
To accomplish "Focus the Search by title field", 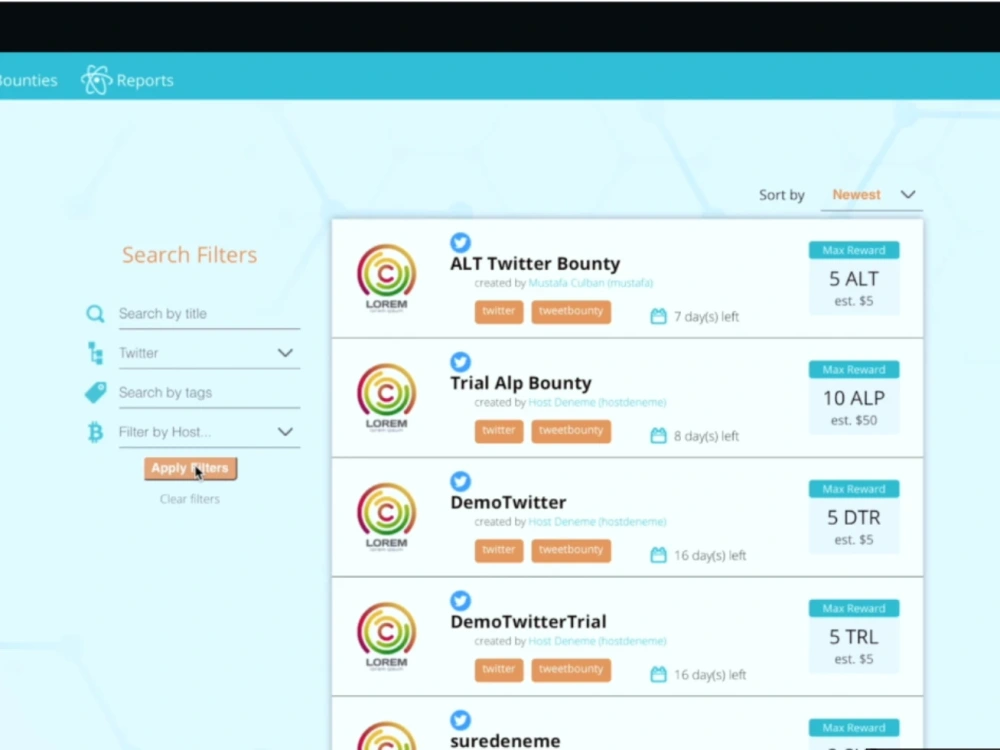I will 209,314.
